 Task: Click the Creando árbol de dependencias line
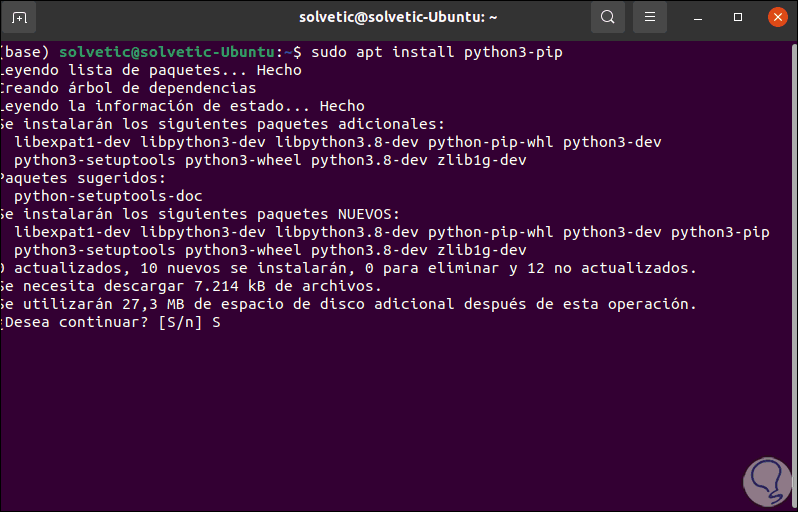[128, 88]
